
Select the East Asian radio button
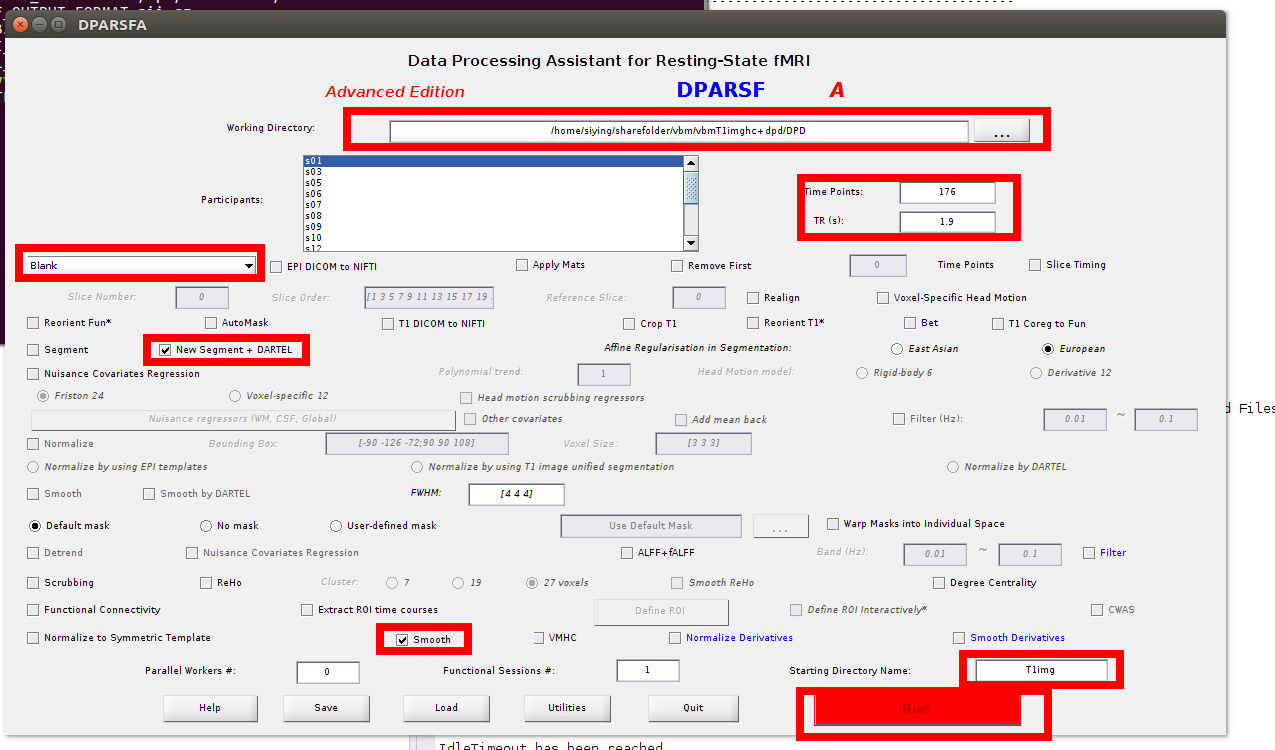coord(897,349)
